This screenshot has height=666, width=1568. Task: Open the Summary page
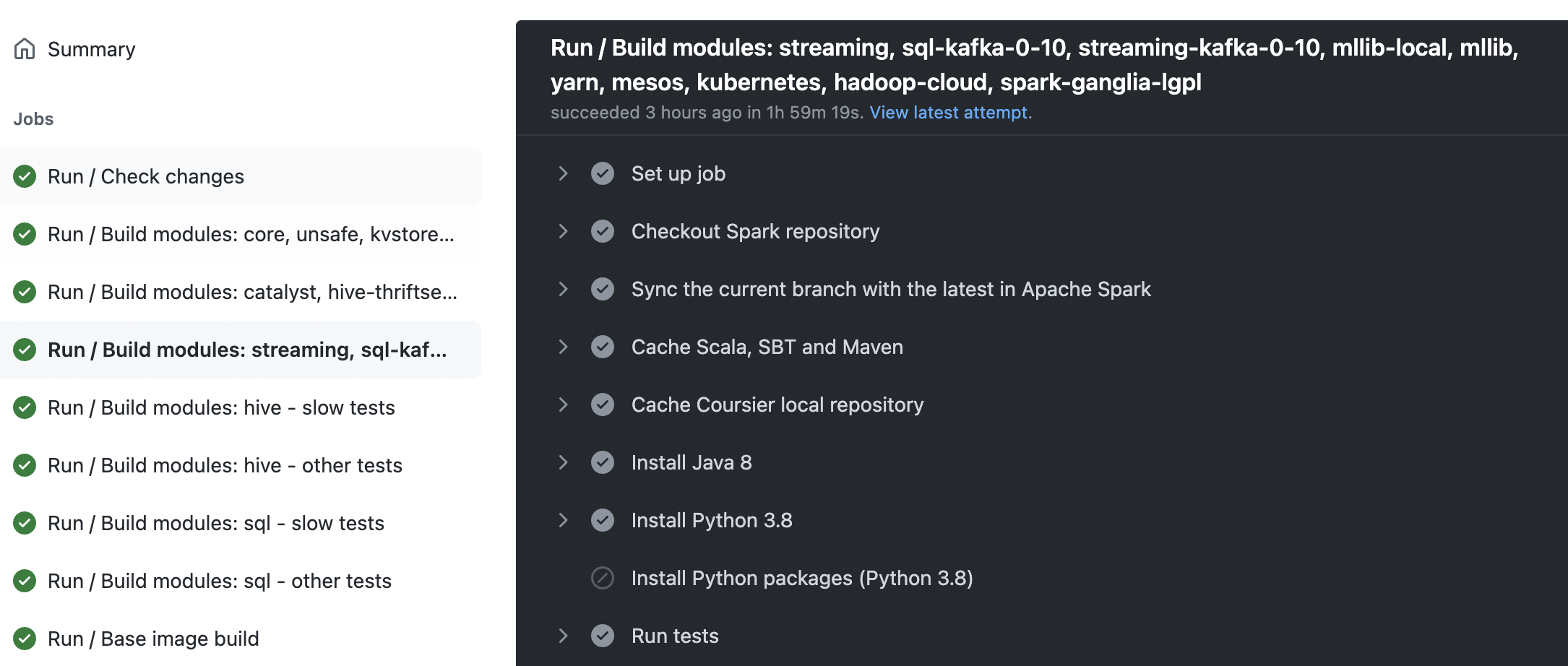[91, 49]
